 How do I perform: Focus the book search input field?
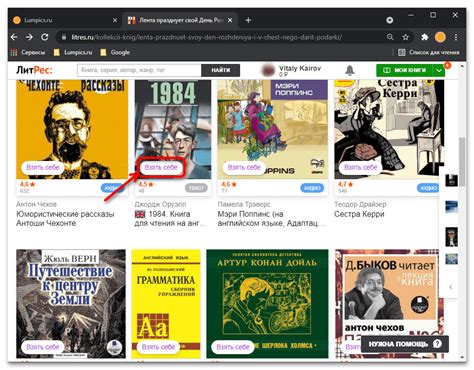coord(139,70)
